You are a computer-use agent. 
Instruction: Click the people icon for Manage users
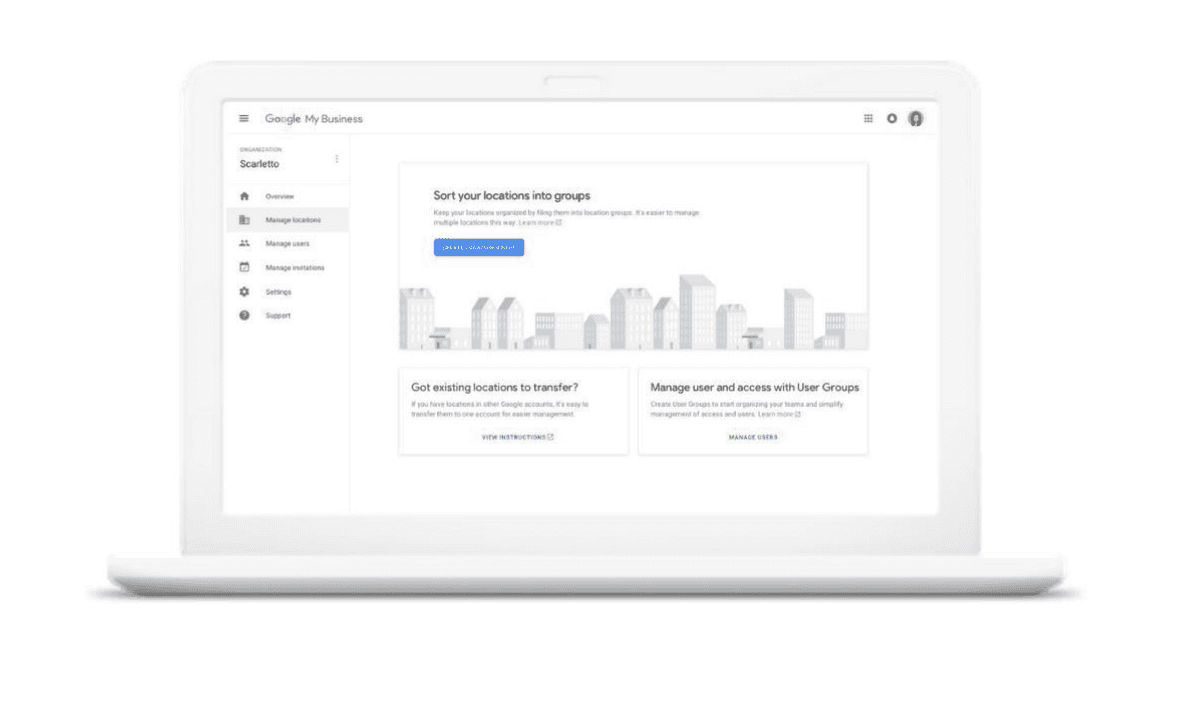click(x=244, y=244)
